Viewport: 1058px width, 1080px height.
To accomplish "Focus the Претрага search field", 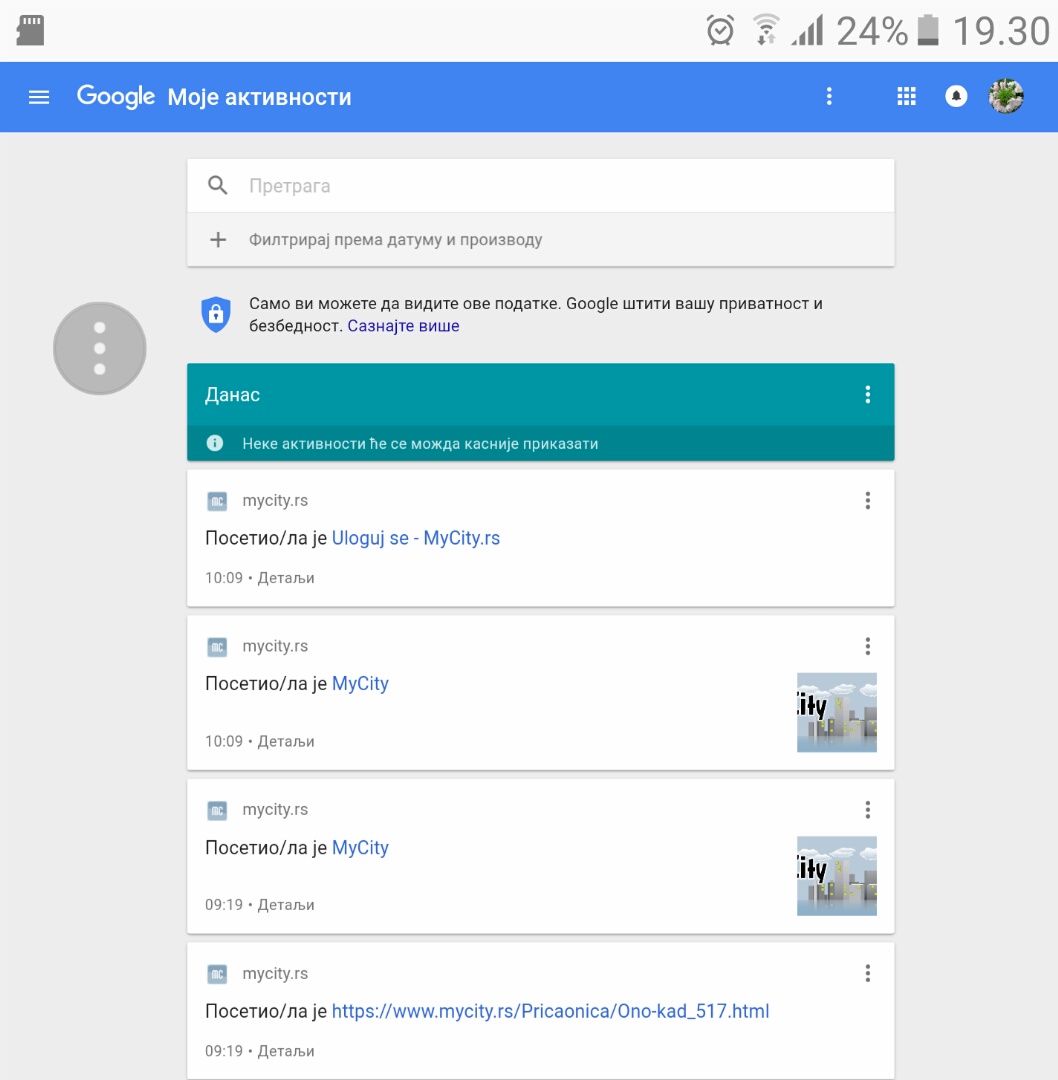I will point(541,186).
